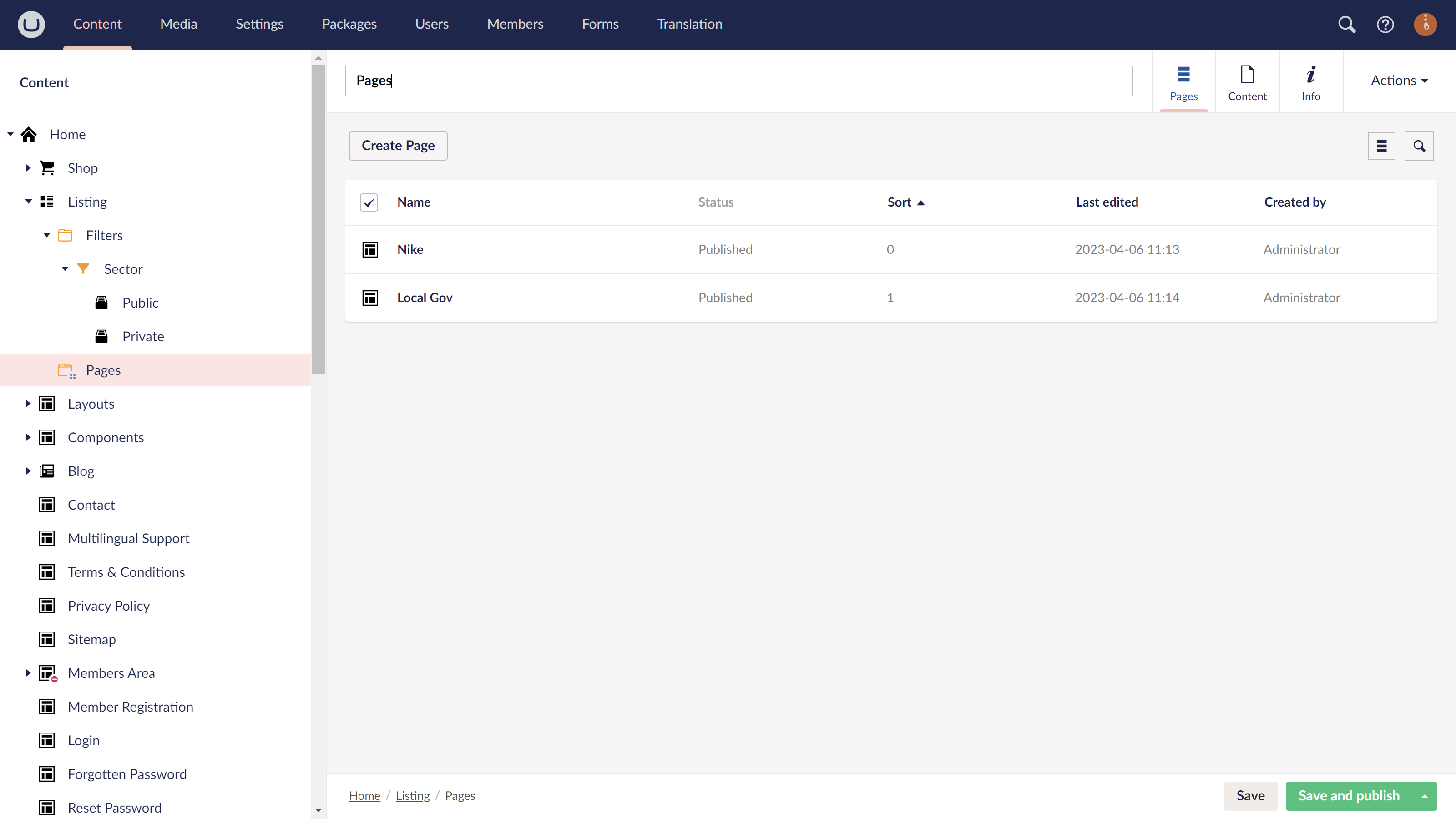Click the Listing breadcrumb link
Screen dimensions: 1456x819
click(x=412, y=795)
